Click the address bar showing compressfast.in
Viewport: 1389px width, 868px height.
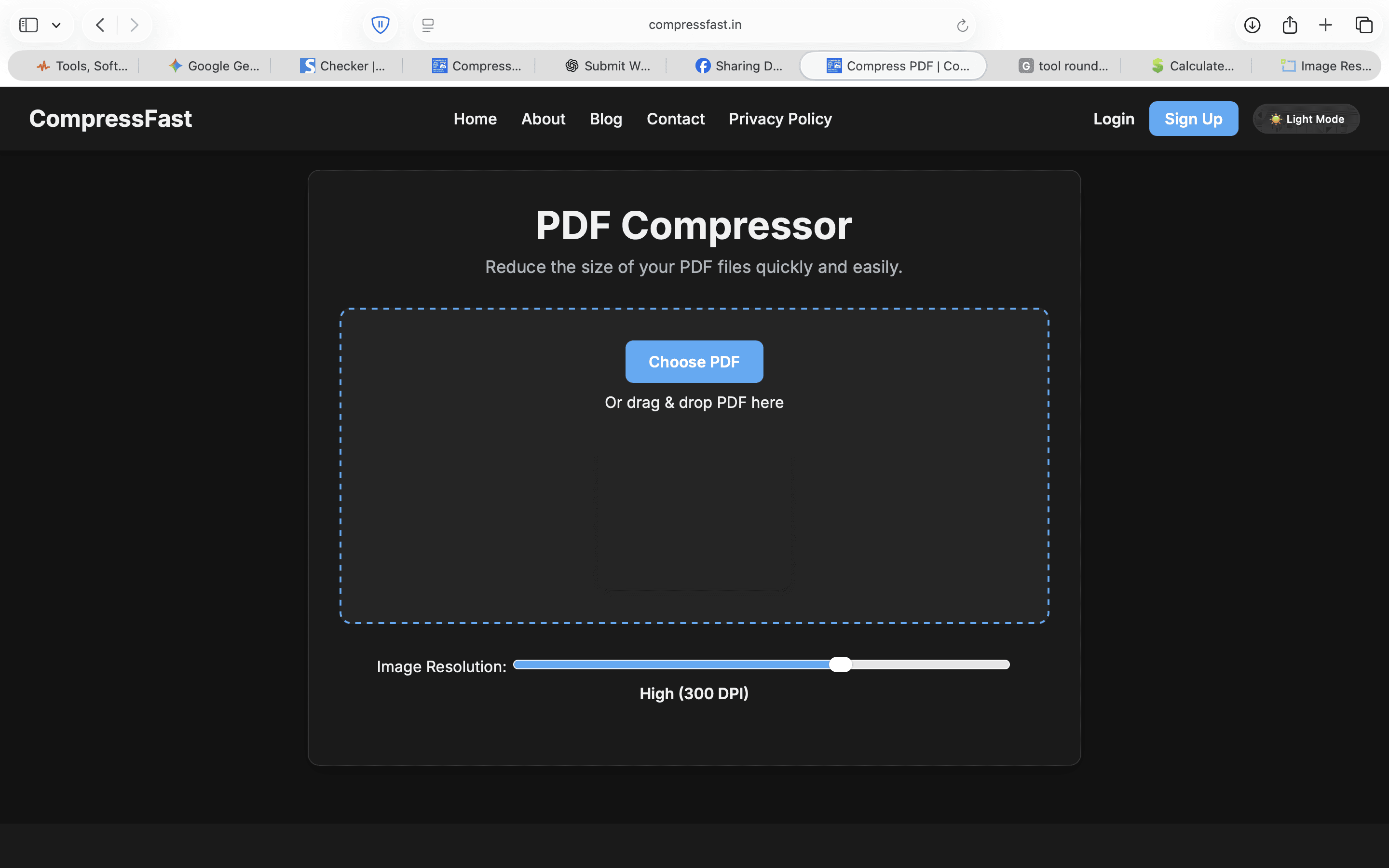[694, 25]
